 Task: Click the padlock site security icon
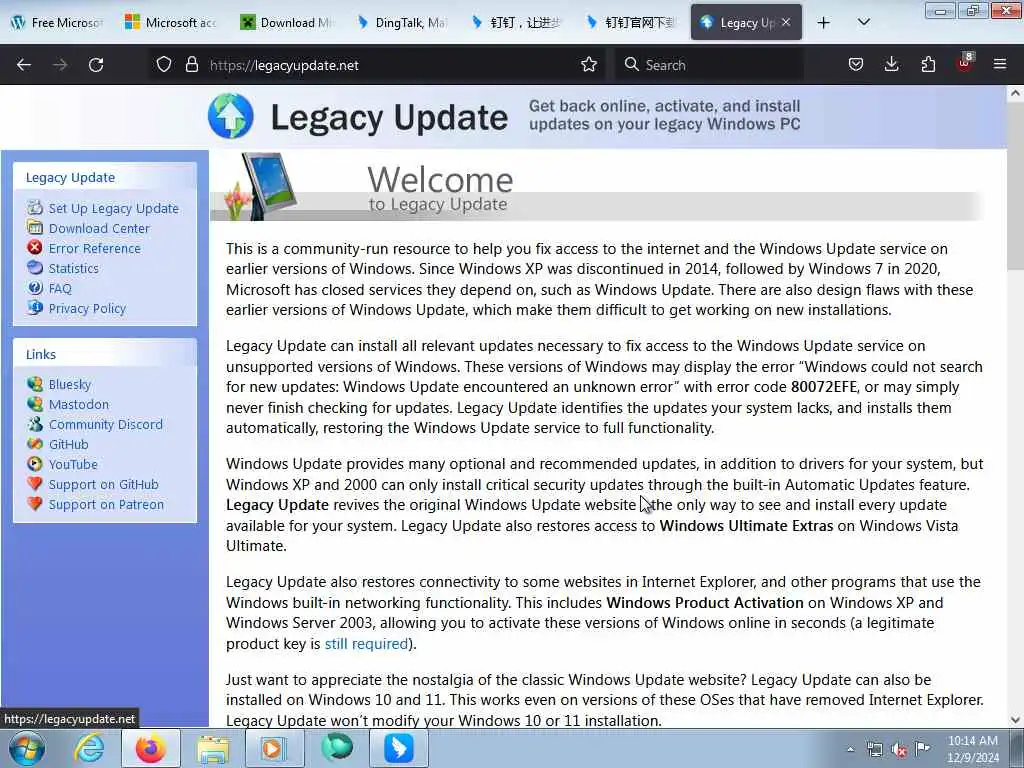click(x=191, y=65)
